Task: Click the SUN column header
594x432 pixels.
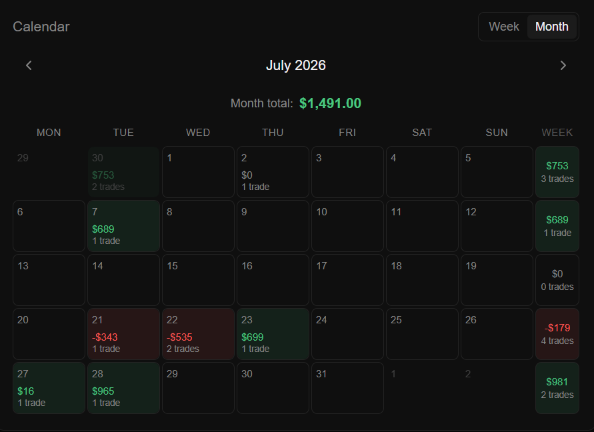Action: coord(497,132)
